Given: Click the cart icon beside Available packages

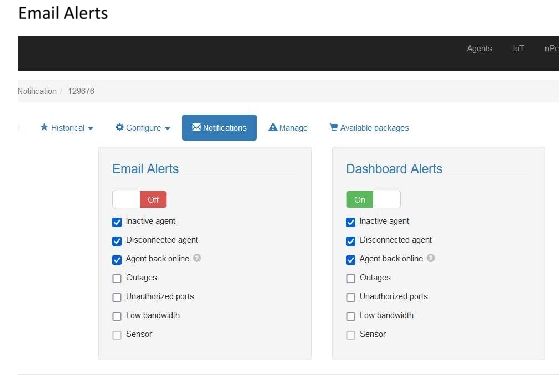Looking at the screenshot, I should click(x=334, y=127).
